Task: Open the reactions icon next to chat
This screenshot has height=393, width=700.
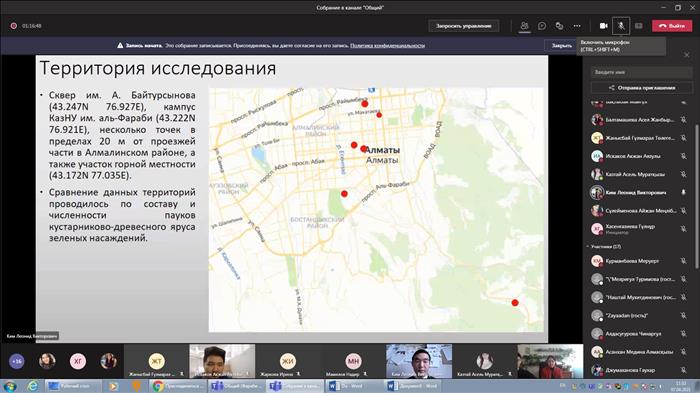Action: coord(559,26)
